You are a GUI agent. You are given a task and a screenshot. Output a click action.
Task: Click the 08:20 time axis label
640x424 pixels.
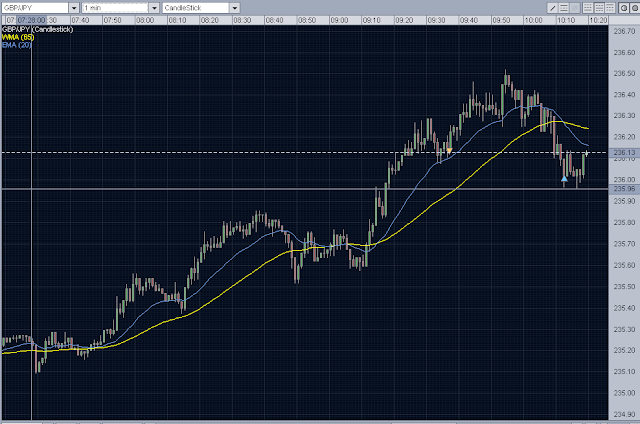point(210,20)
